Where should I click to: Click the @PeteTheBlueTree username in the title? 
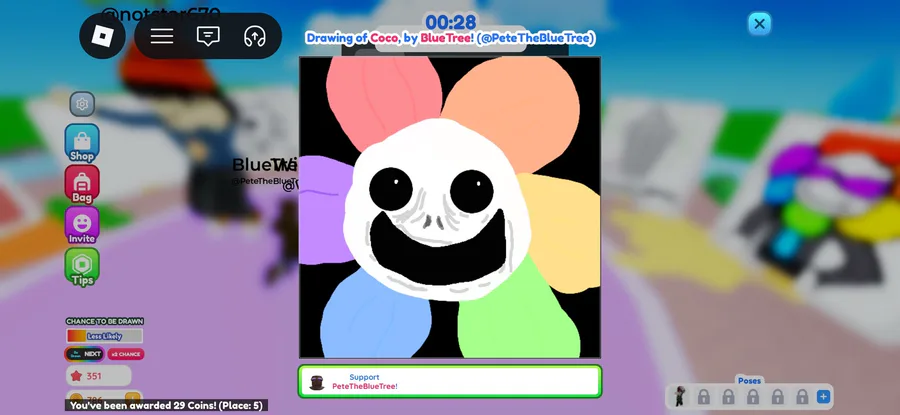coord(536,38)
